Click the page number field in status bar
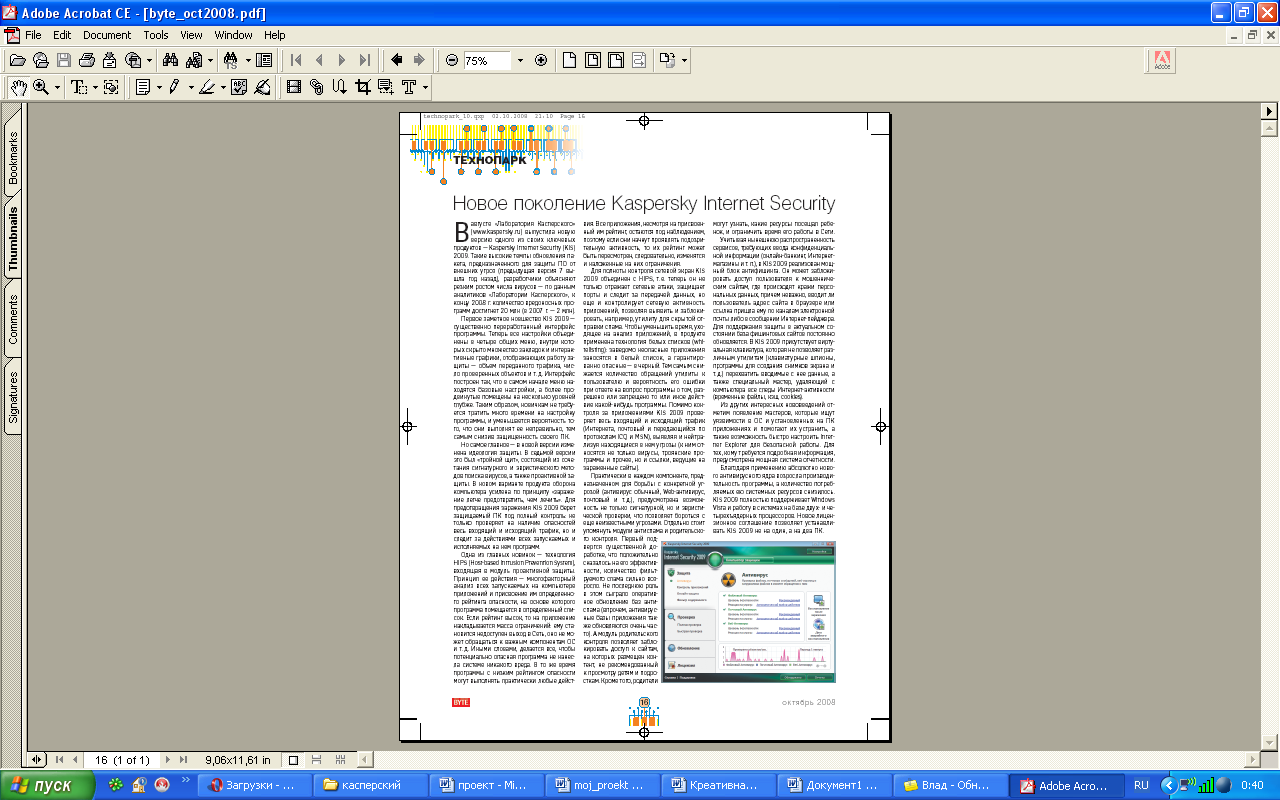The image size is (1280, 800). coord(120,760)
